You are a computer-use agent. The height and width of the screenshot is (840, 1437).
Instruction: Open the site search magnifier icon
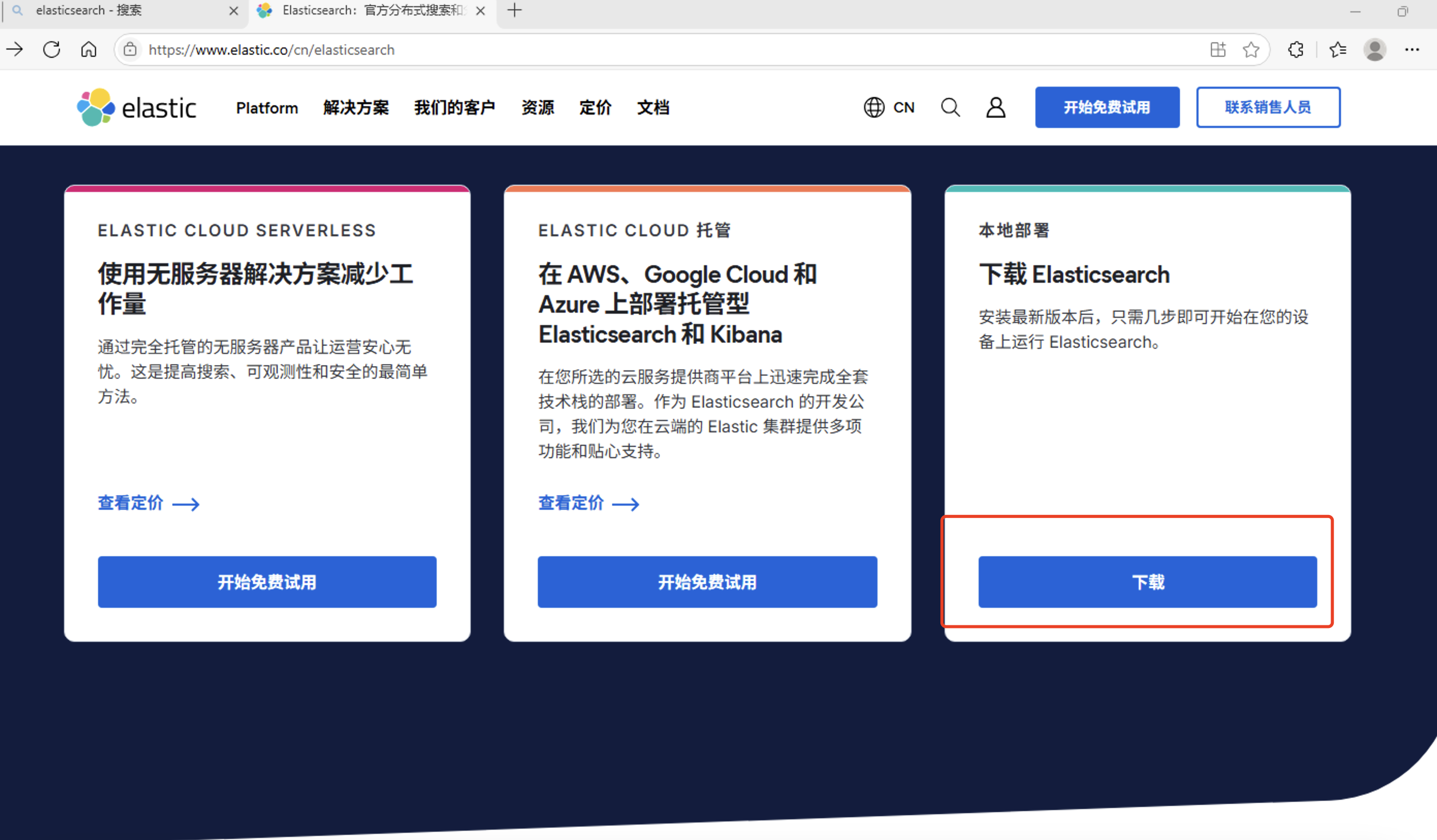pyautogui.click(x=950, y=107)
